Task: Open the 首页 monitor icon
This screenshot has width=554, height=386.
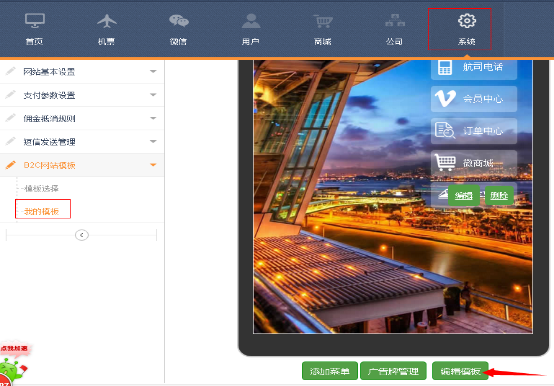Action: tap(35, 21)
